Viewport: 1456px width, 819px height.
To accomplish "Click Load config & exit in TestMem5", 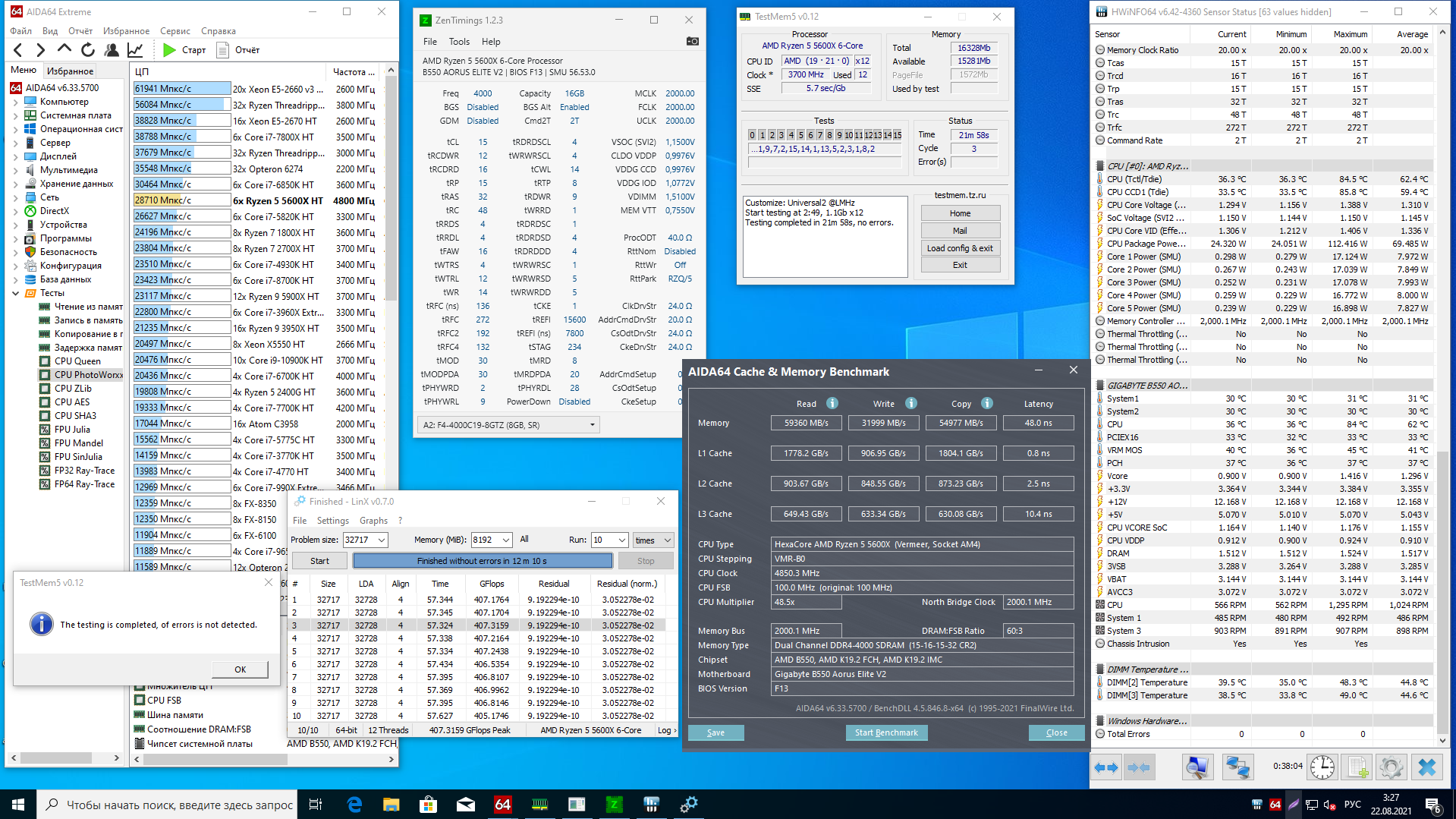I will click(x=960, y=248).
